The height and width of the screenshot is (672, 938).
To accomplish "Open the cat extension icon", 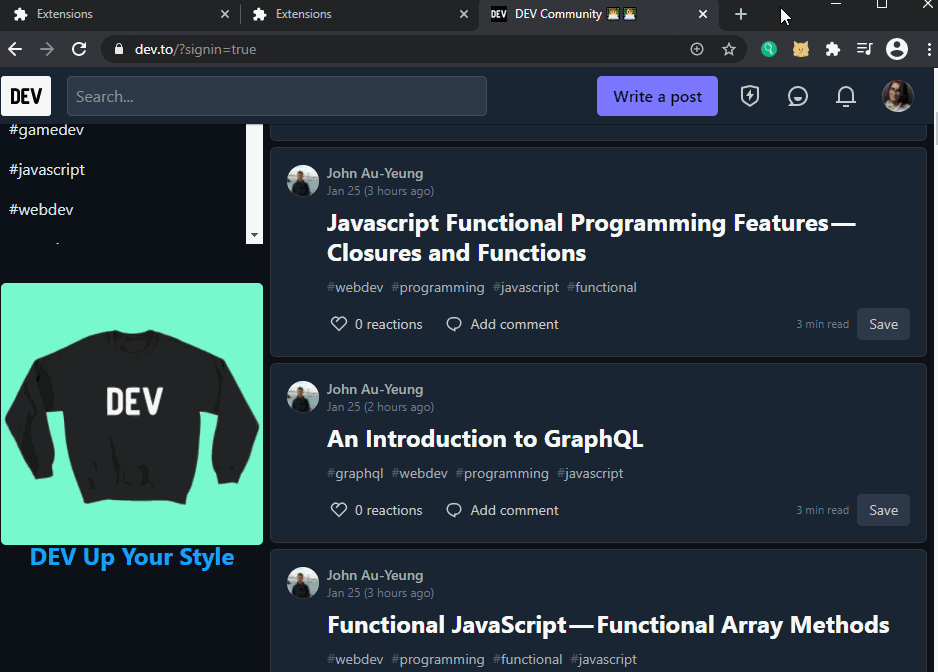I will [800, 49].
